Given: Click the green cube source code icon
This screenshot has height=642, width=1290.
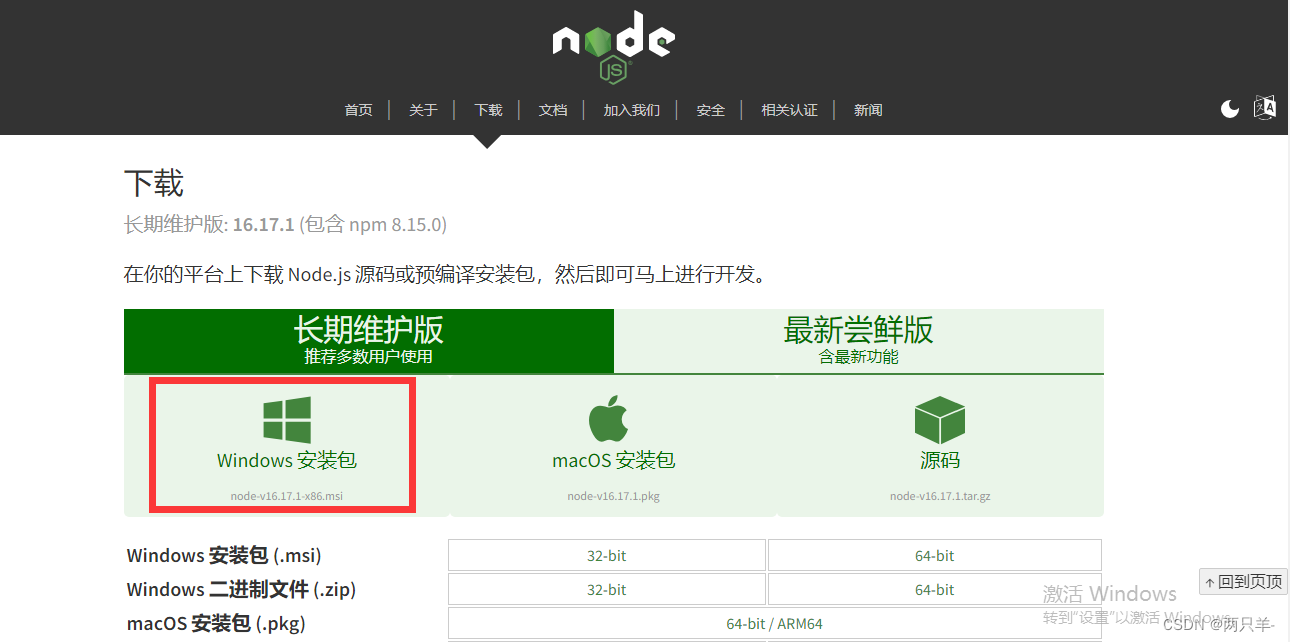Looking at the screenshot, I should pos(940,420).
